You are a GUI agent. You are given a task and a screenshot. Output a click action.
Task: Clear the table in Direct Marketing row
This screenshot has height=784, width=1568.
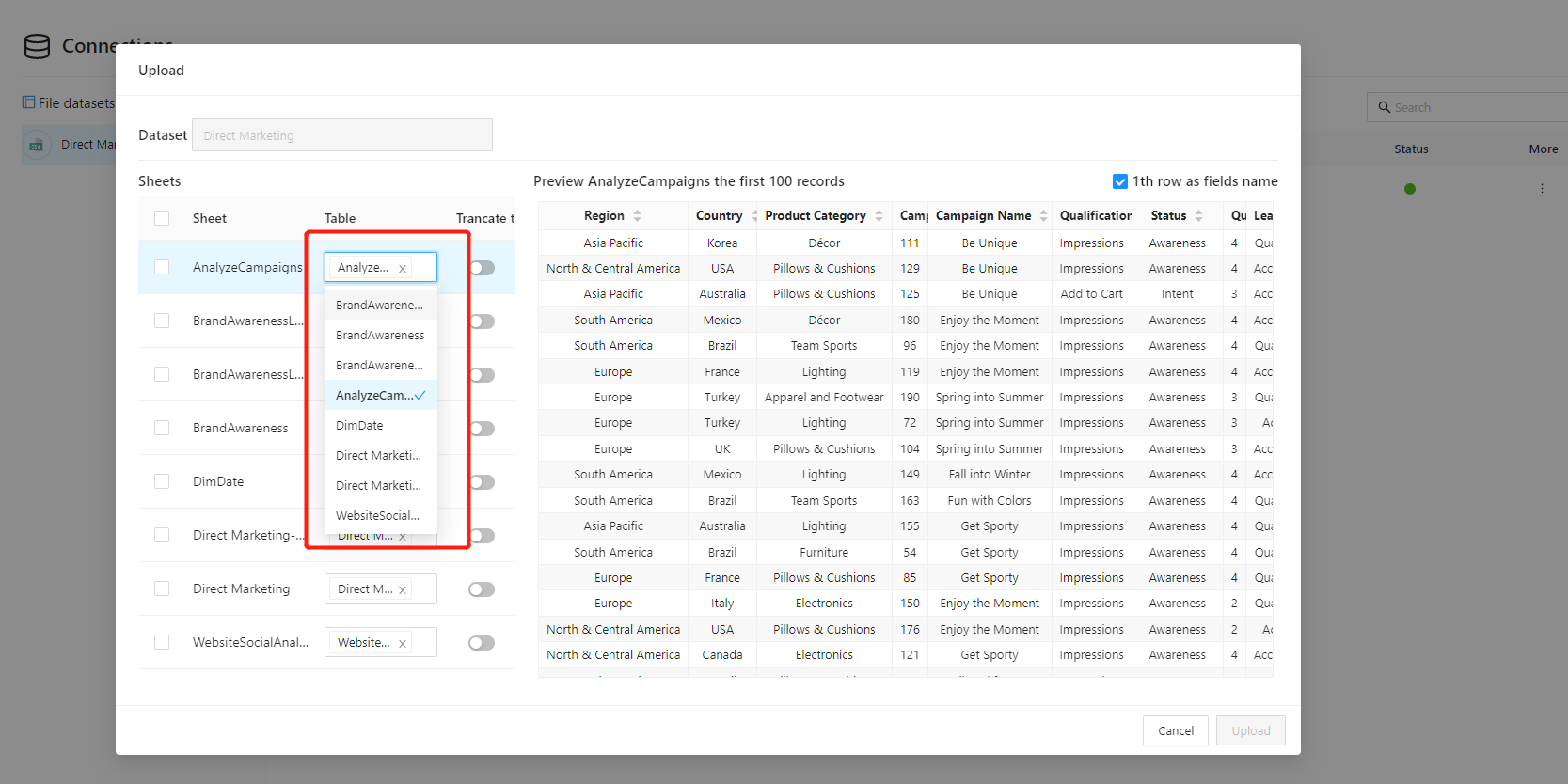pyautogui.click(x=403, y=589)
